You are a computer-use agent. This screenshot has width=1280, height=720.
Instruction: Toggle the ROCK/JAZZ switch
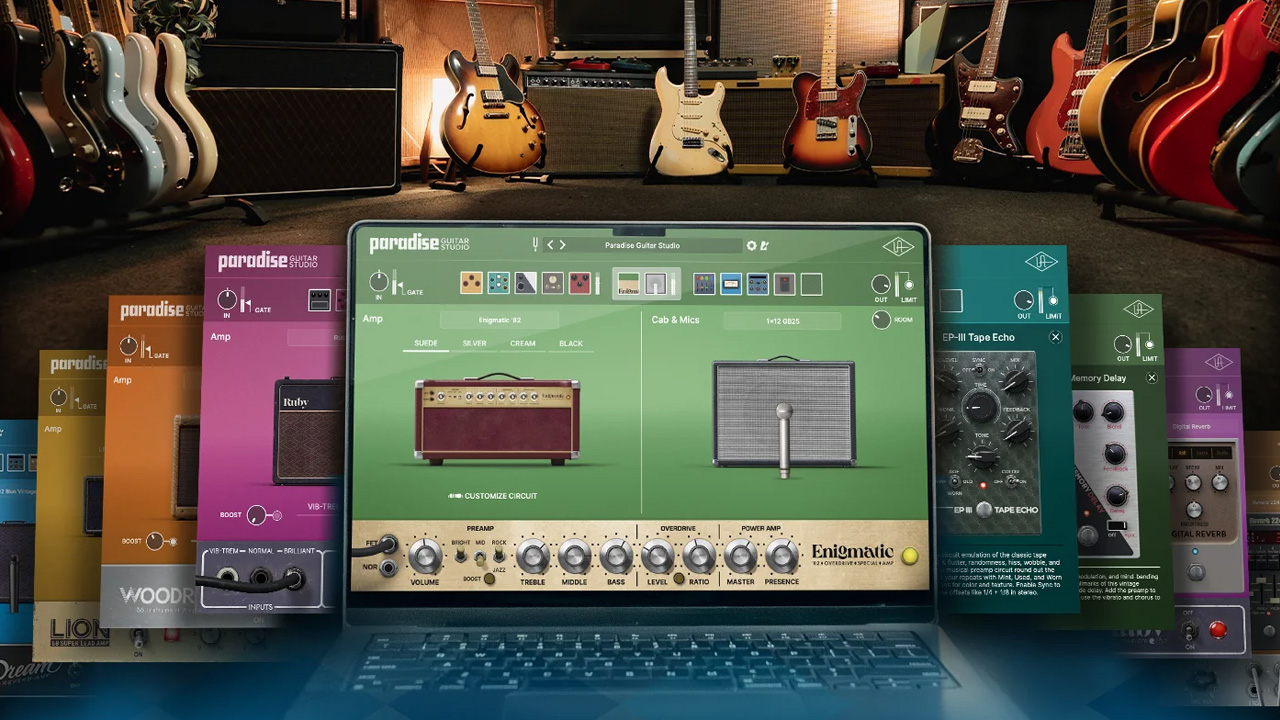point(499,554)
